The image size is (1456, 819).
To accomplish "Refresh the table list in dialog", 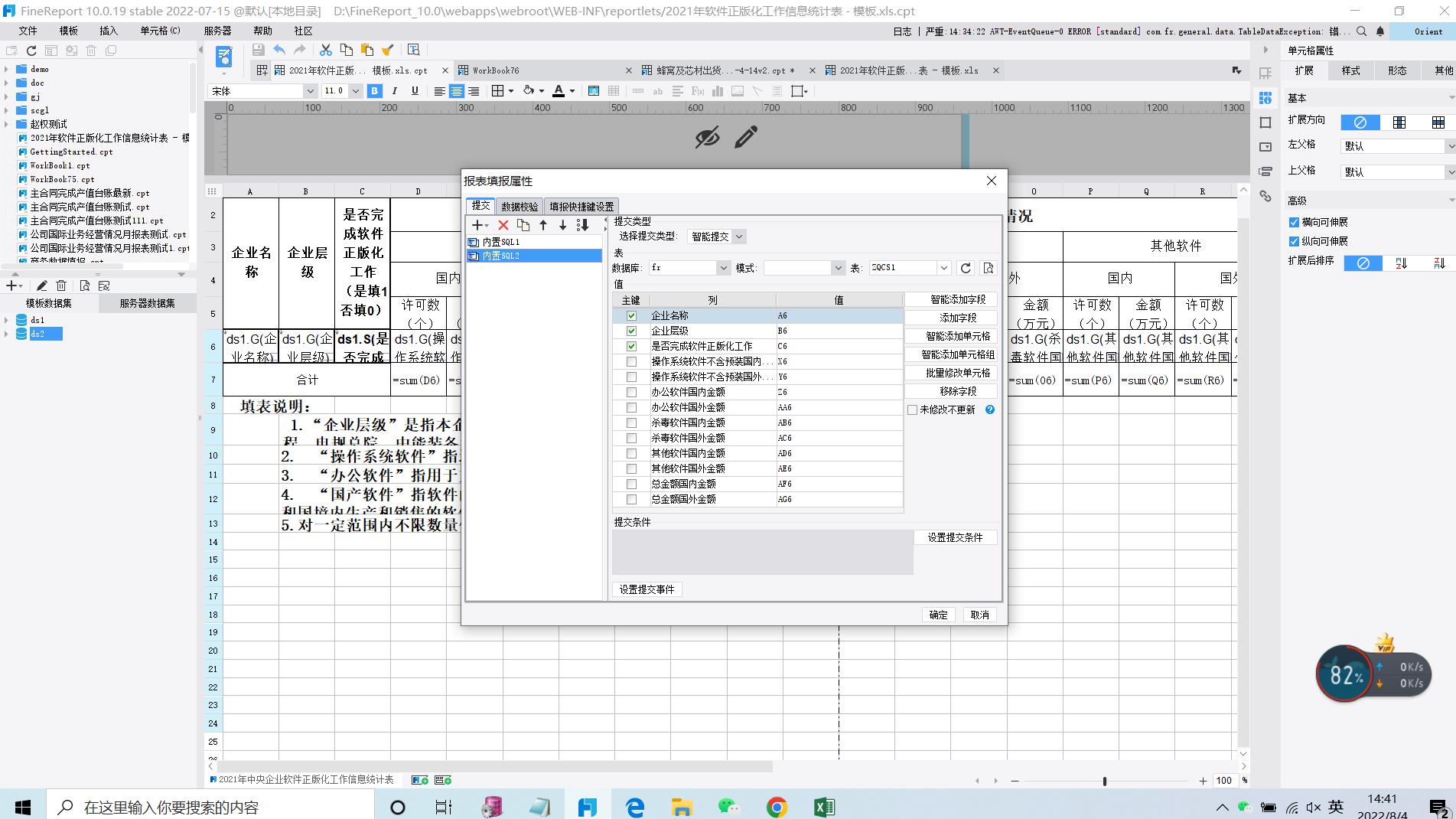I will [966, 268].
